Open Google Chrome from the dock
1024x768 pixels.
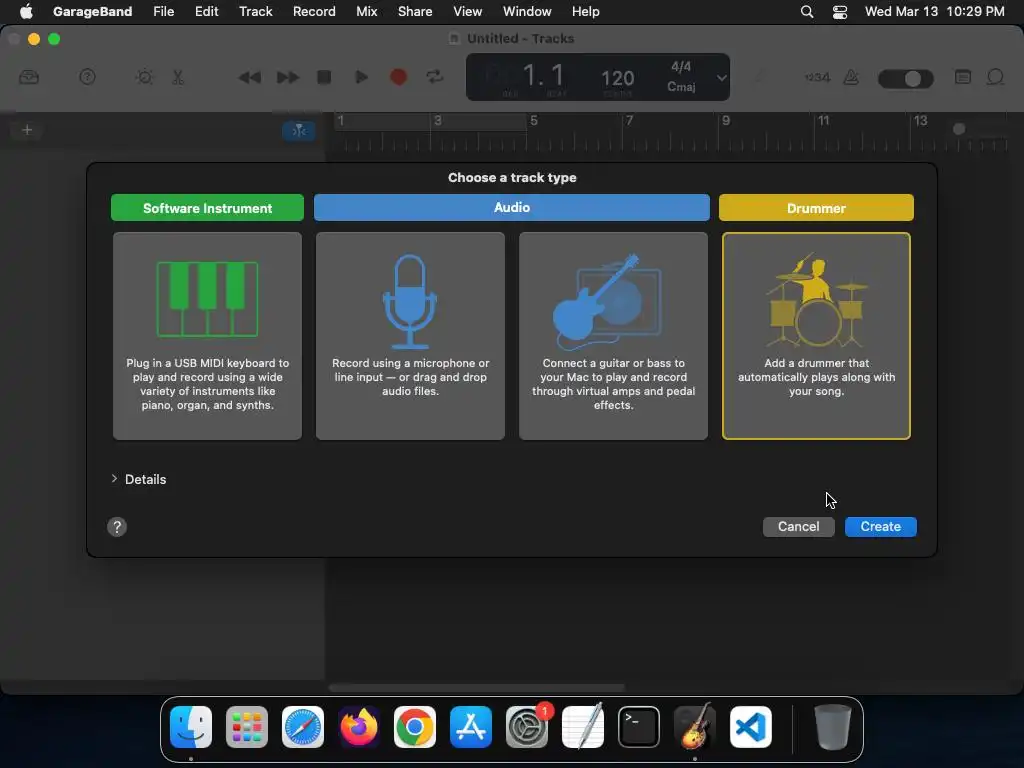[x=415, y=727]
